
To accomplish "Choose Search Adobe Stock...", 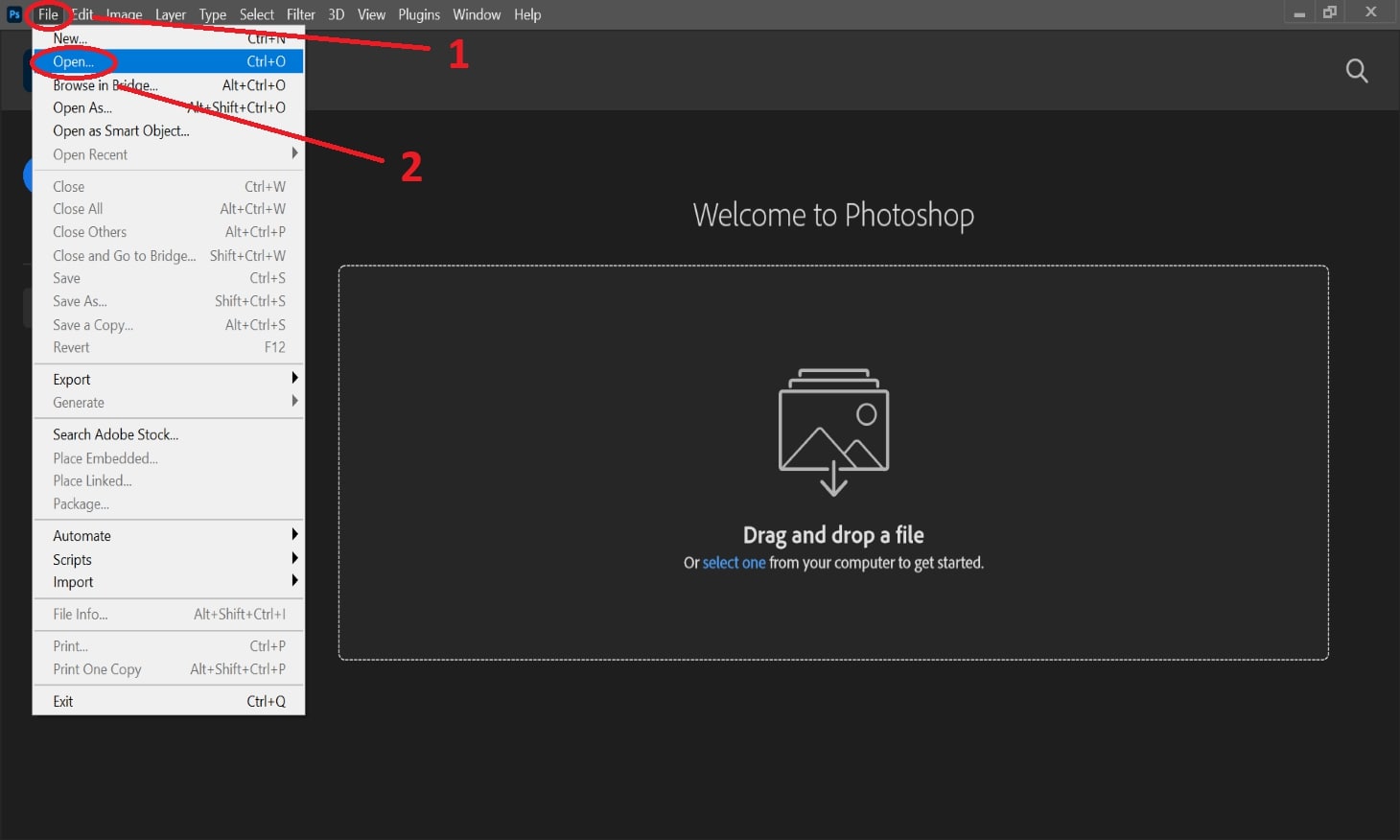I will (169, 434).
